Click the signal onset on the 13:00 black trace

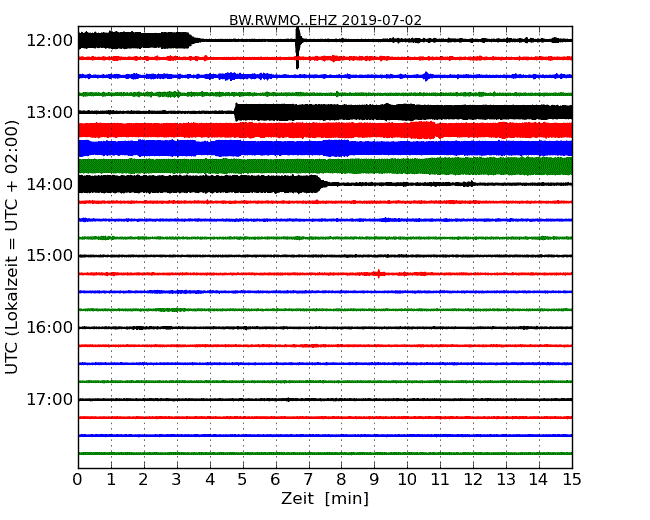236,112
